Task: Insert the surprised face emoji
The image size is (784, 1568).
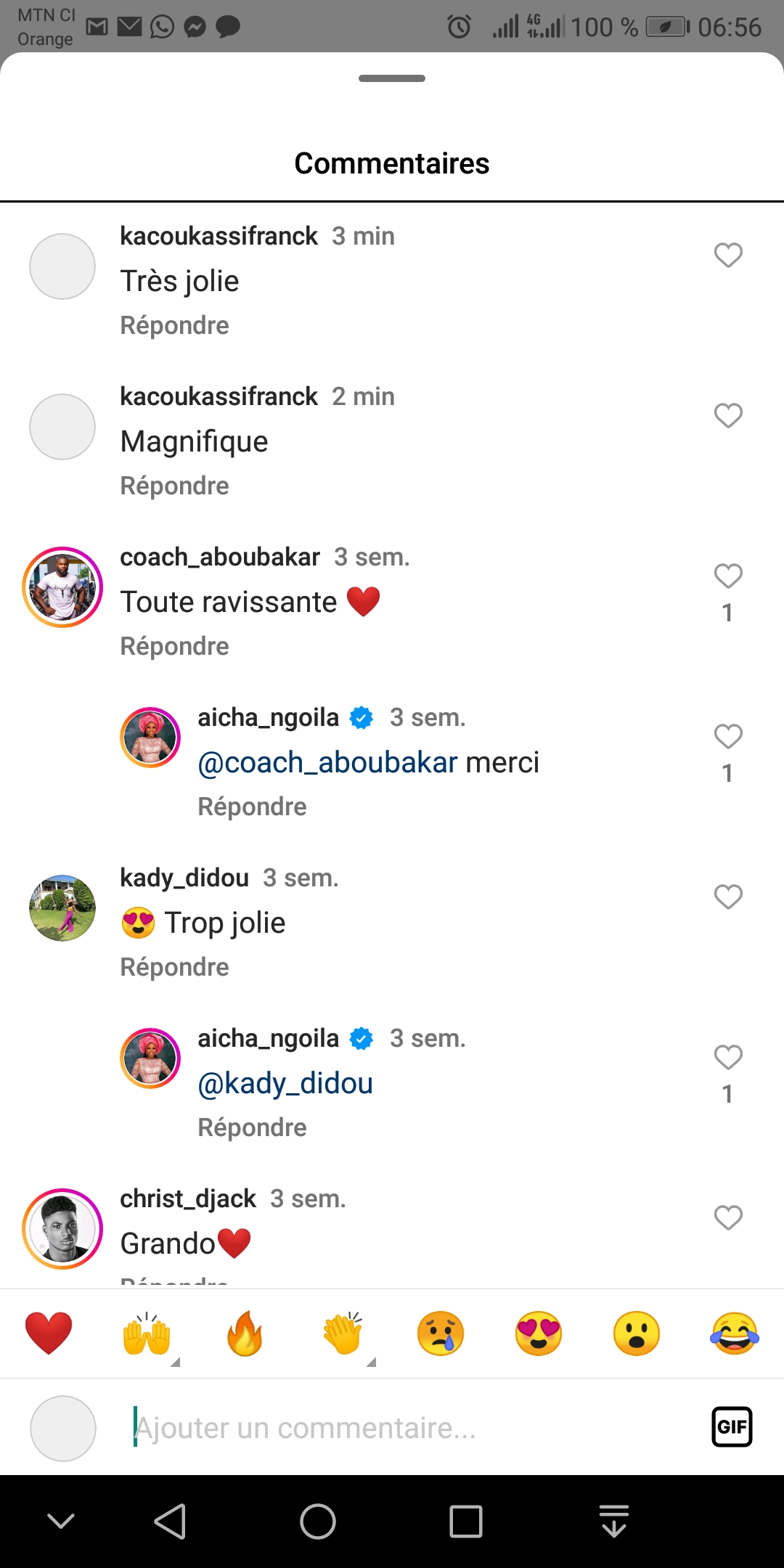Action: [x=637, y=1334]
